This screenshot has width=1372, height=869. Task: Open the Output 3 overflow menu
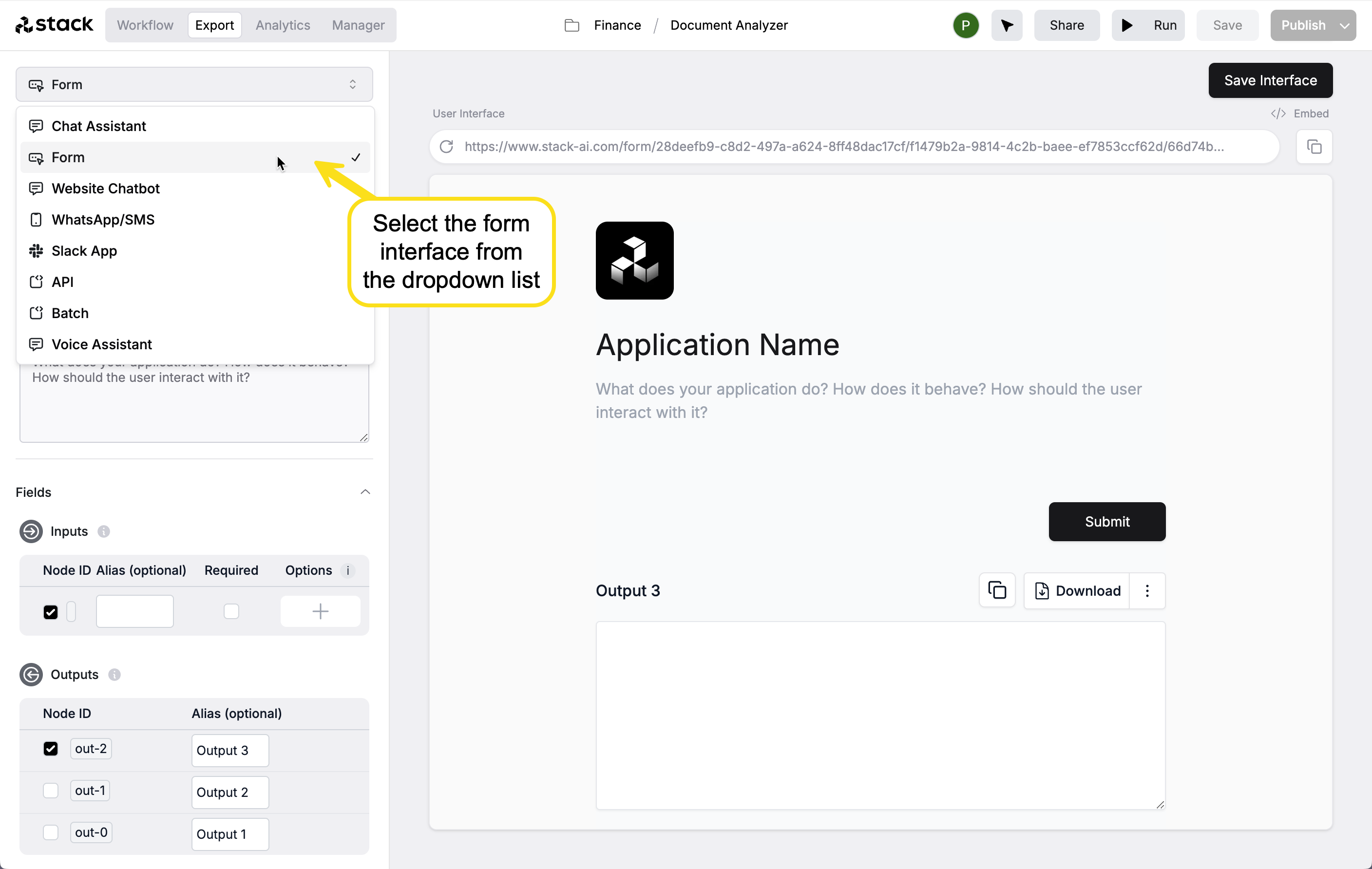1148,590
